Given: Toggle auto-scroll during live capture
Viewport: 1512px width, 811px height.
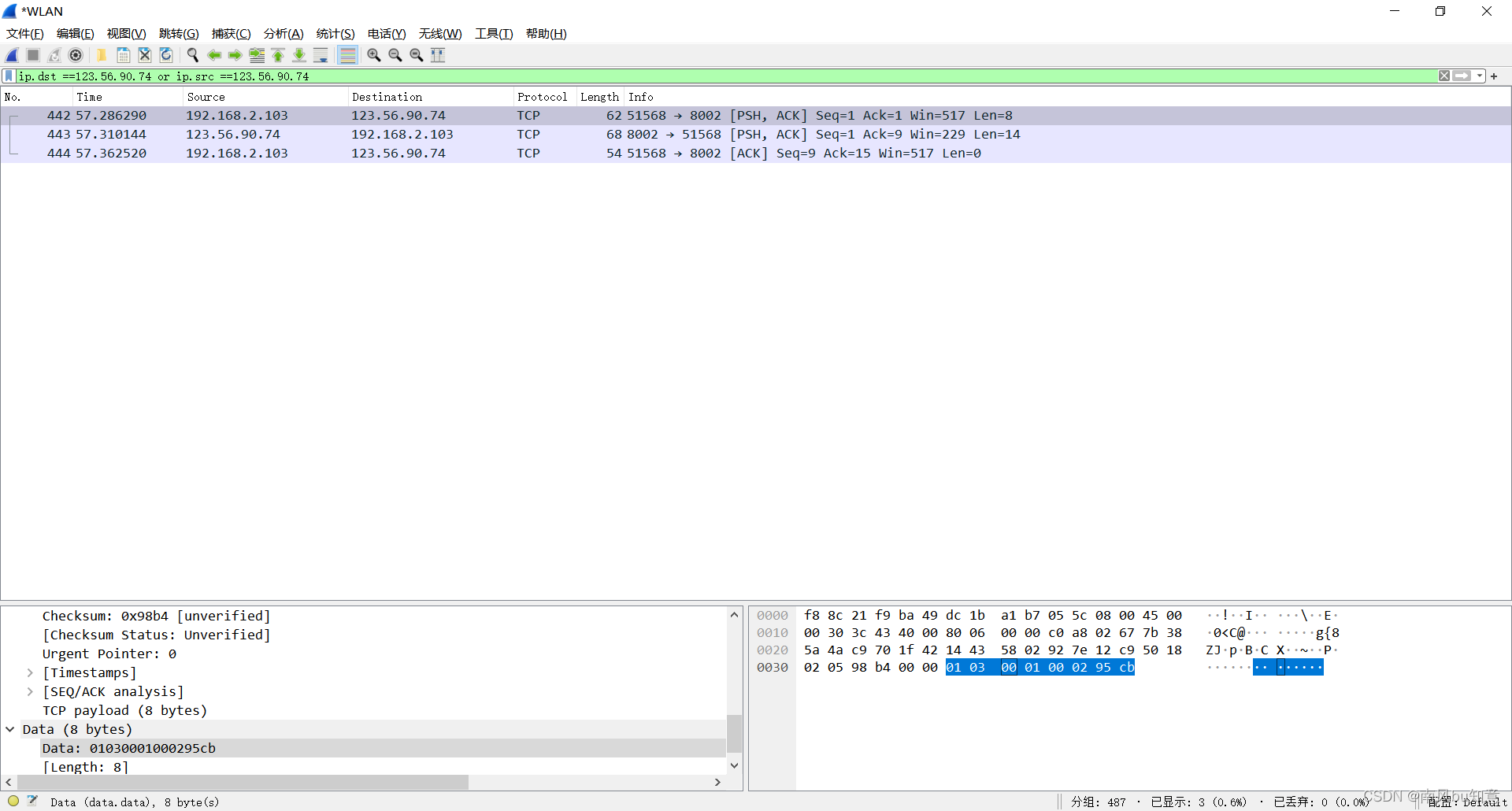Looking at the screenshot, I should pyautogui.click(x=321, y=55).
